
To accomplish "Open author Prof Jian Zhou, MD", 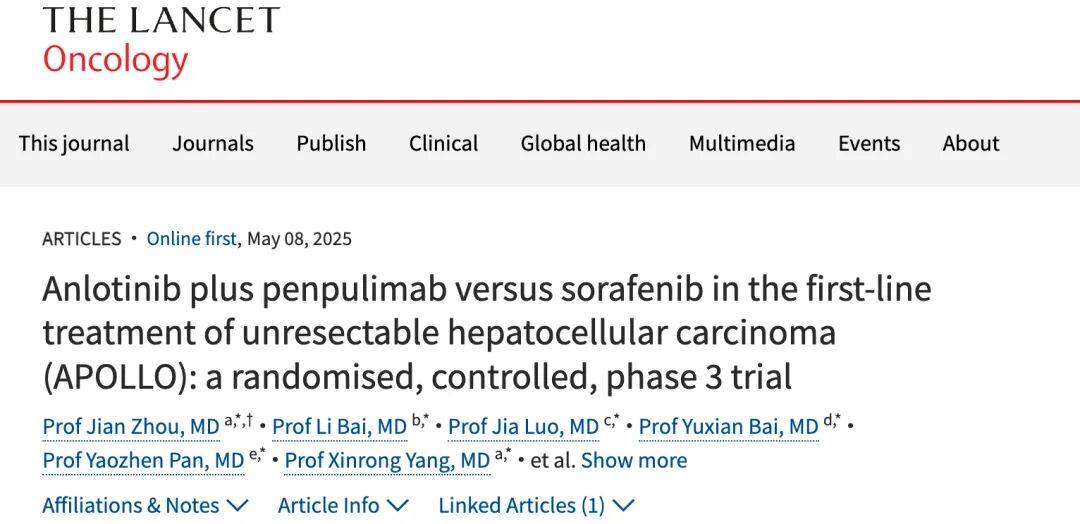I will 130,427.
